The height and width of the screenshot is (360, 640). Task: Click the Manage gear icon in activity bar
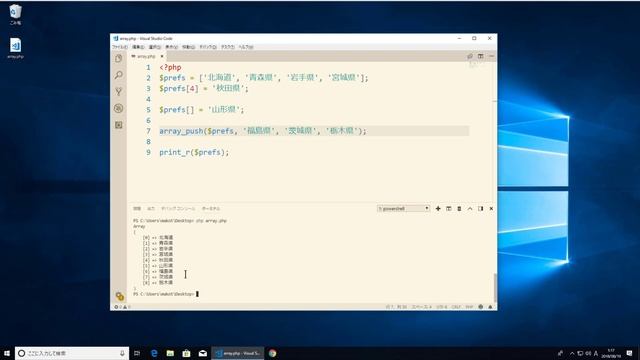[x=119, y=296]
